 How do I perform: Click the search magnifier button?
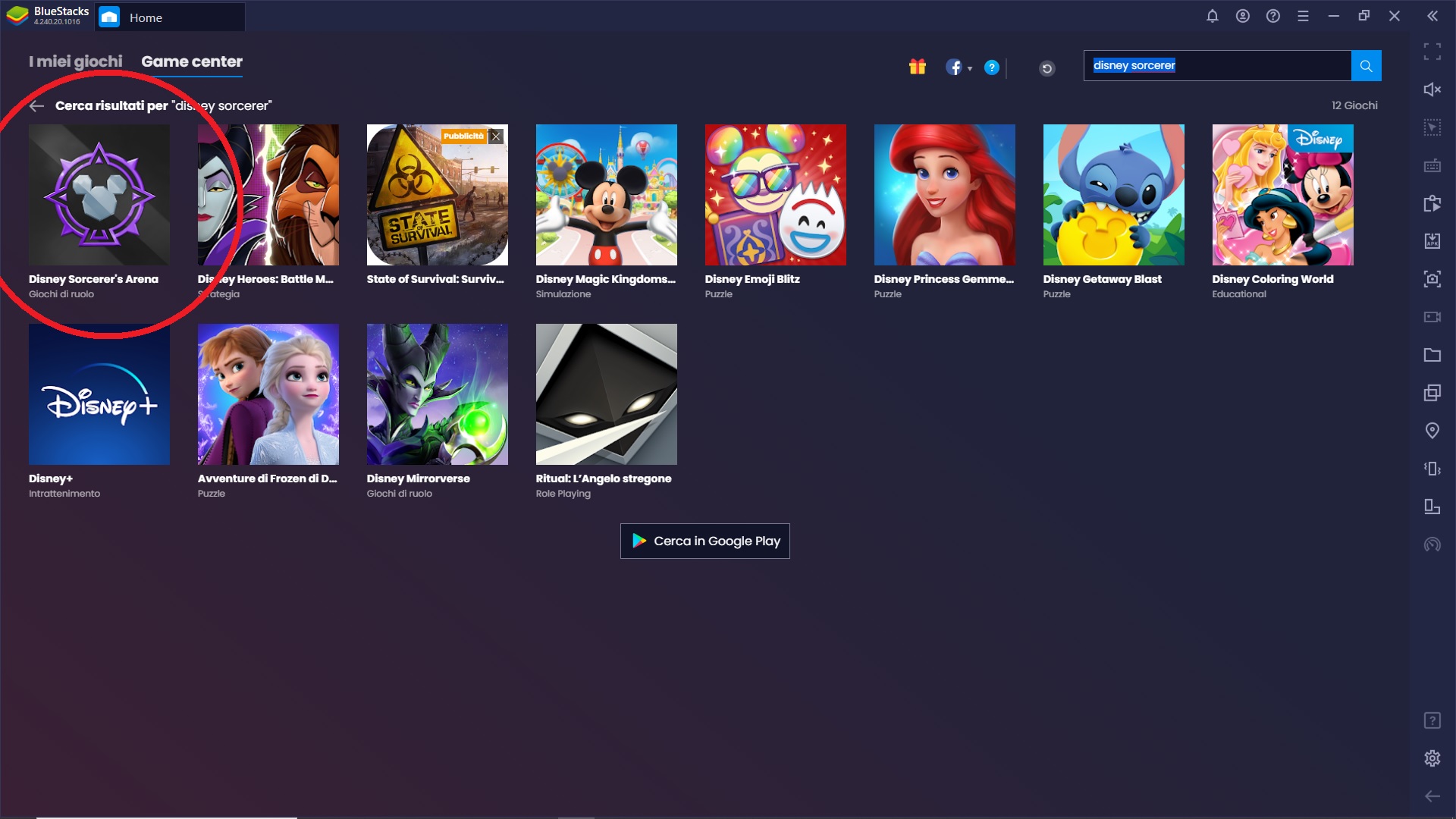point(1366,65)
